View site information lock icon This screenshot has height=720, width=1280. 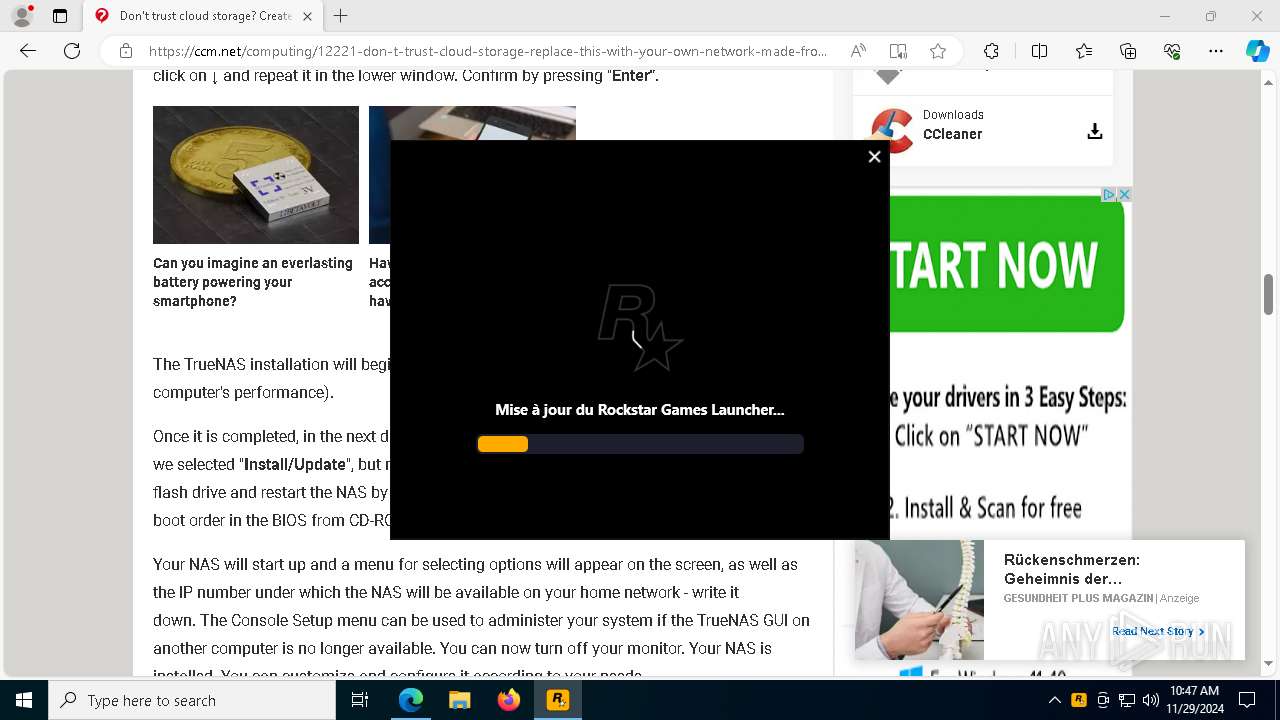click(125, 51)
